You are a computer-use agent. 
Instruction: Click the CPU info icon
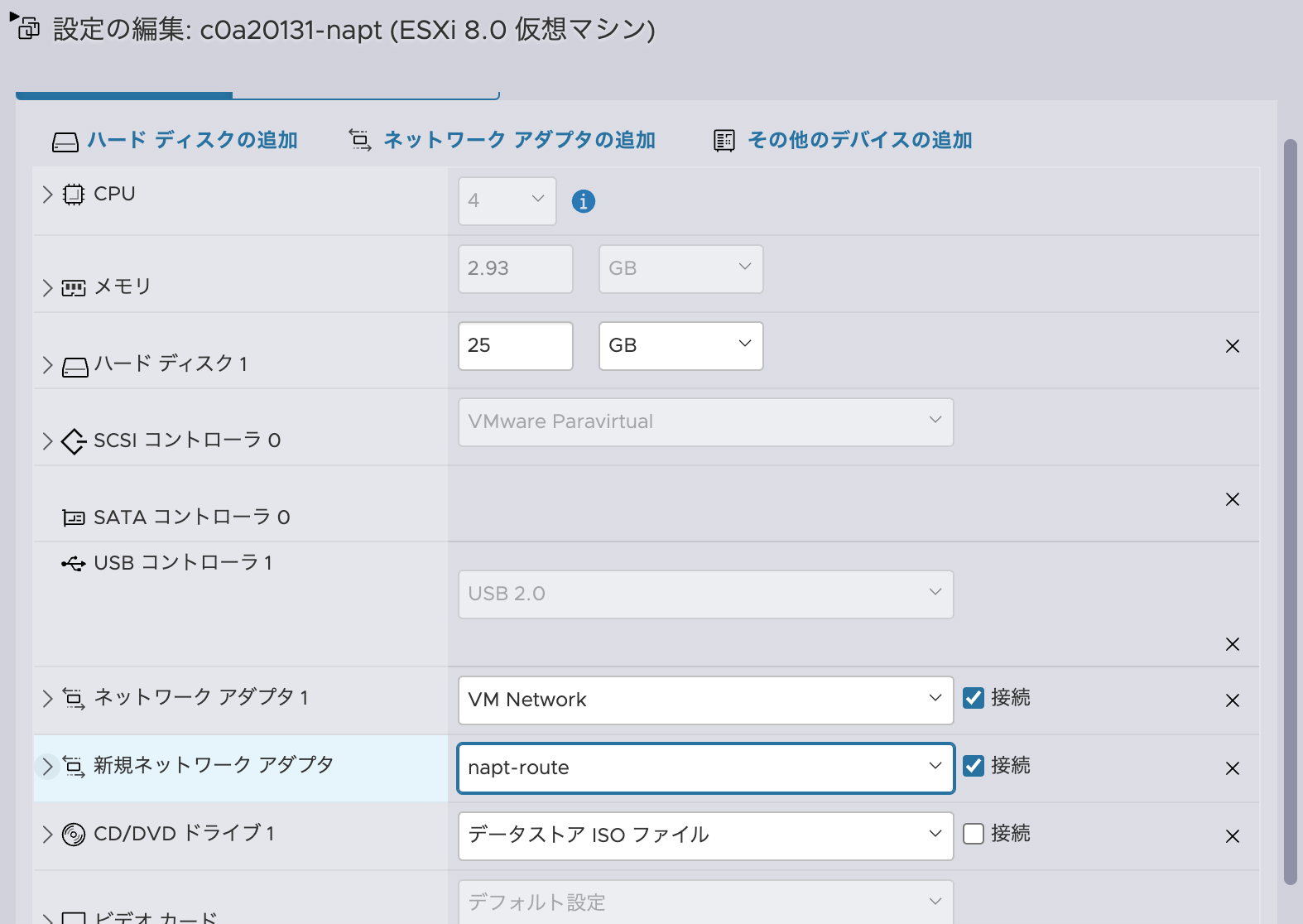584,201
